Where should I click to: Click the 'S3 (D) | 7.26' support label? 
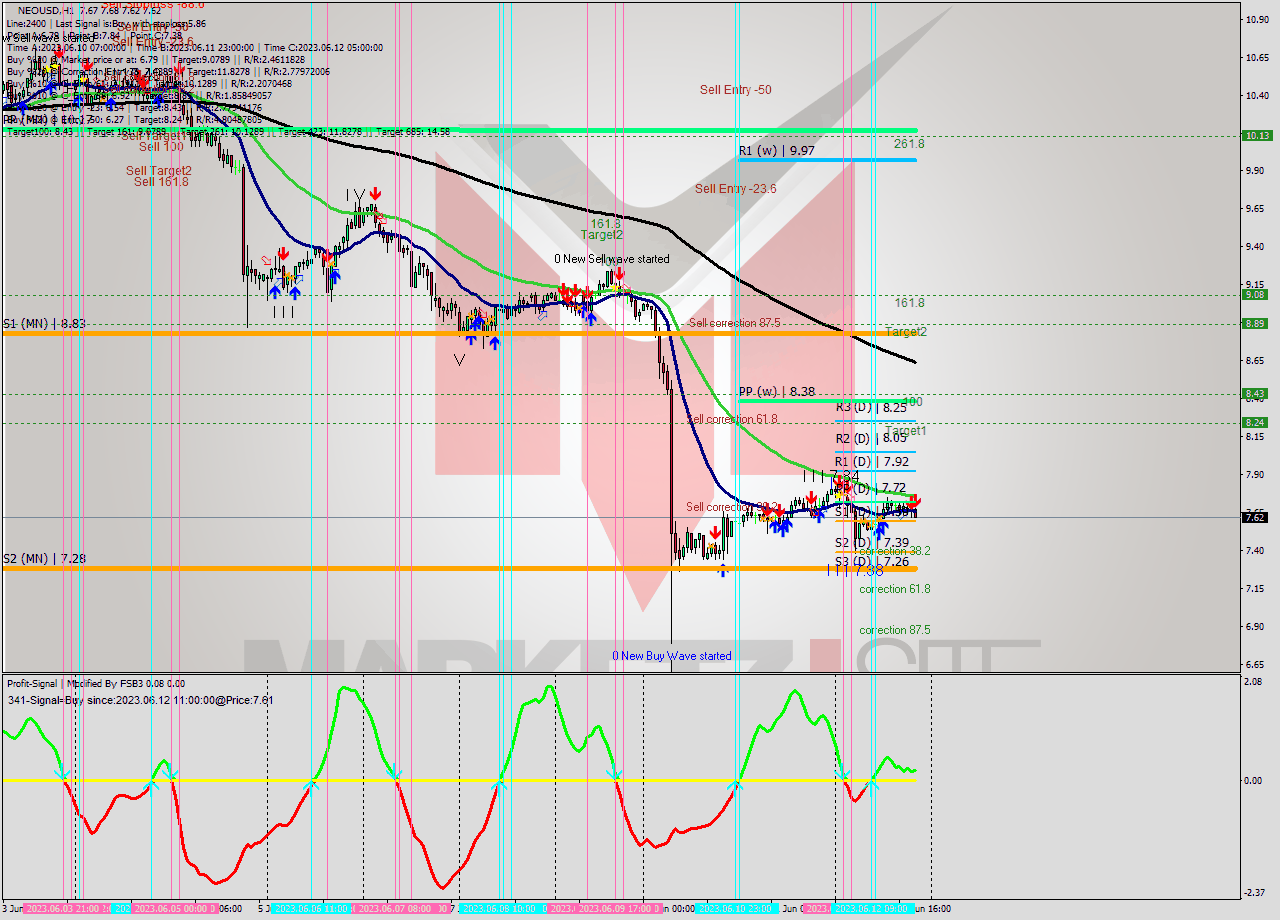(871, 562)
